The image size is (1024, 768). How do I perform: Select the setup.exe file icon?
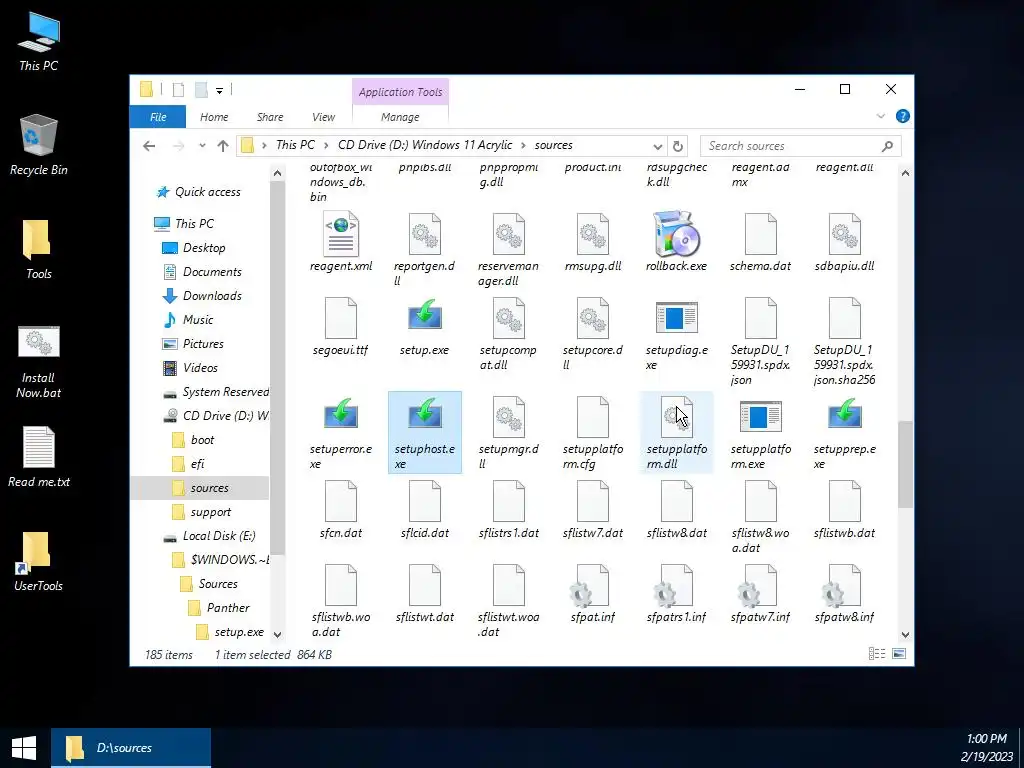click(424, 317)
